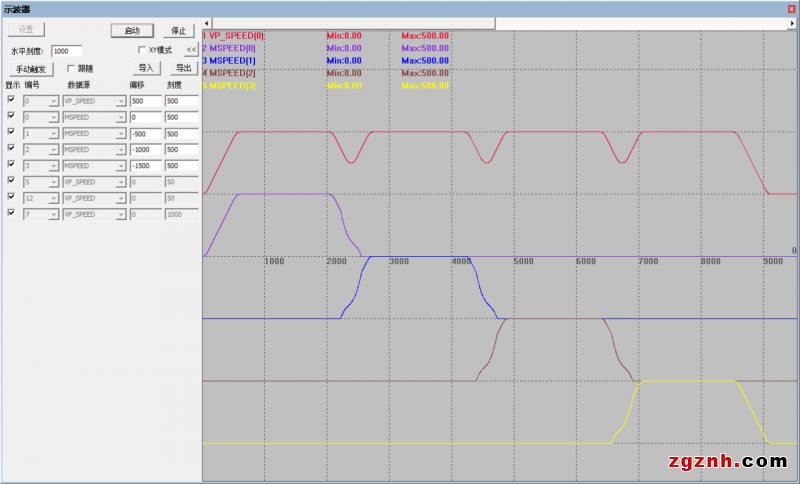Click the yellow MSPEED[3] legend label
The width and height of the screenshot is (800, 484).
click(230, 86)
